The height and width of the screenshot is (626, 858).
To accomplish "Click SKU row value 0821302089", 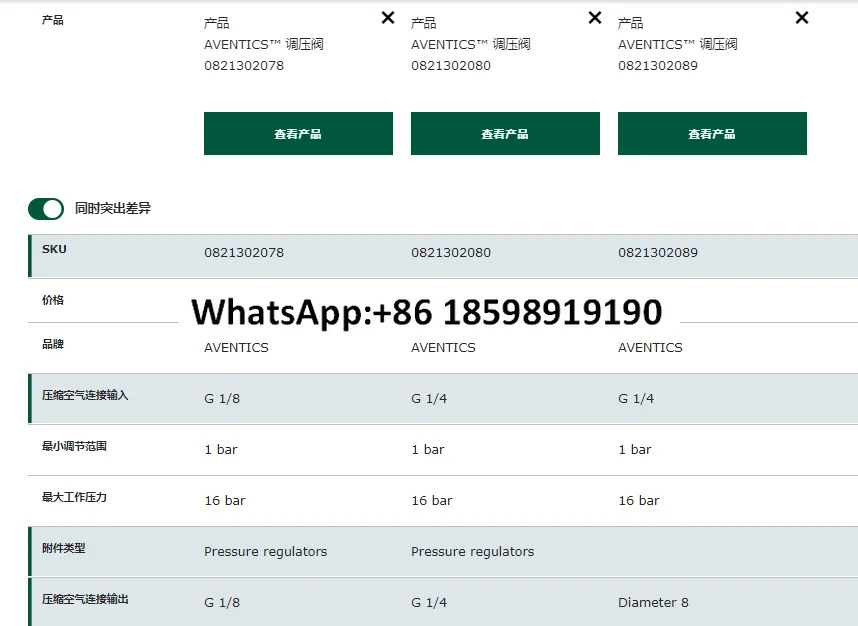I will pos(658,253).
